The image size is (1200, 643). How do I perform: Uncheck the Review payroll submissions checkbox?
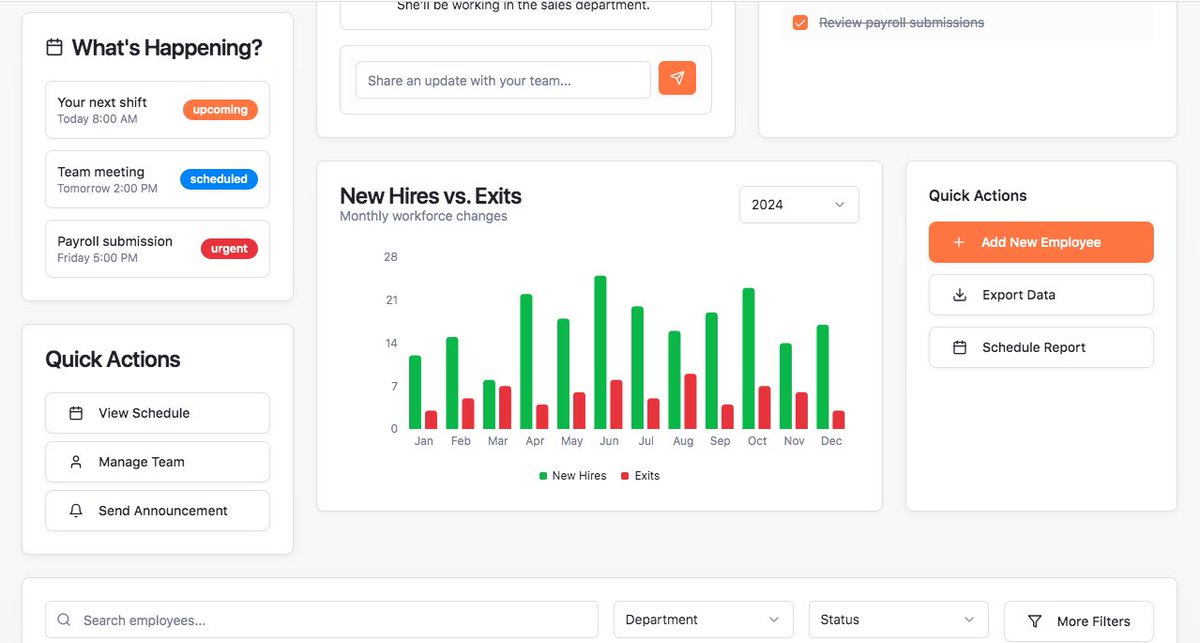point(800,21)
